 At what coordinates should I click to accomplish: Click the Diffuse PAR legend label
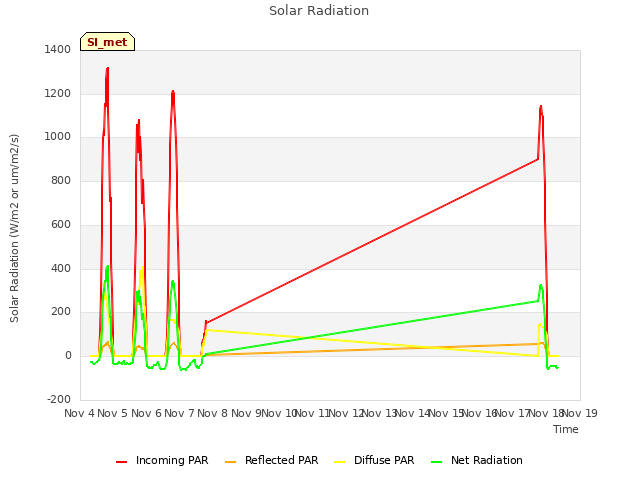384,460
